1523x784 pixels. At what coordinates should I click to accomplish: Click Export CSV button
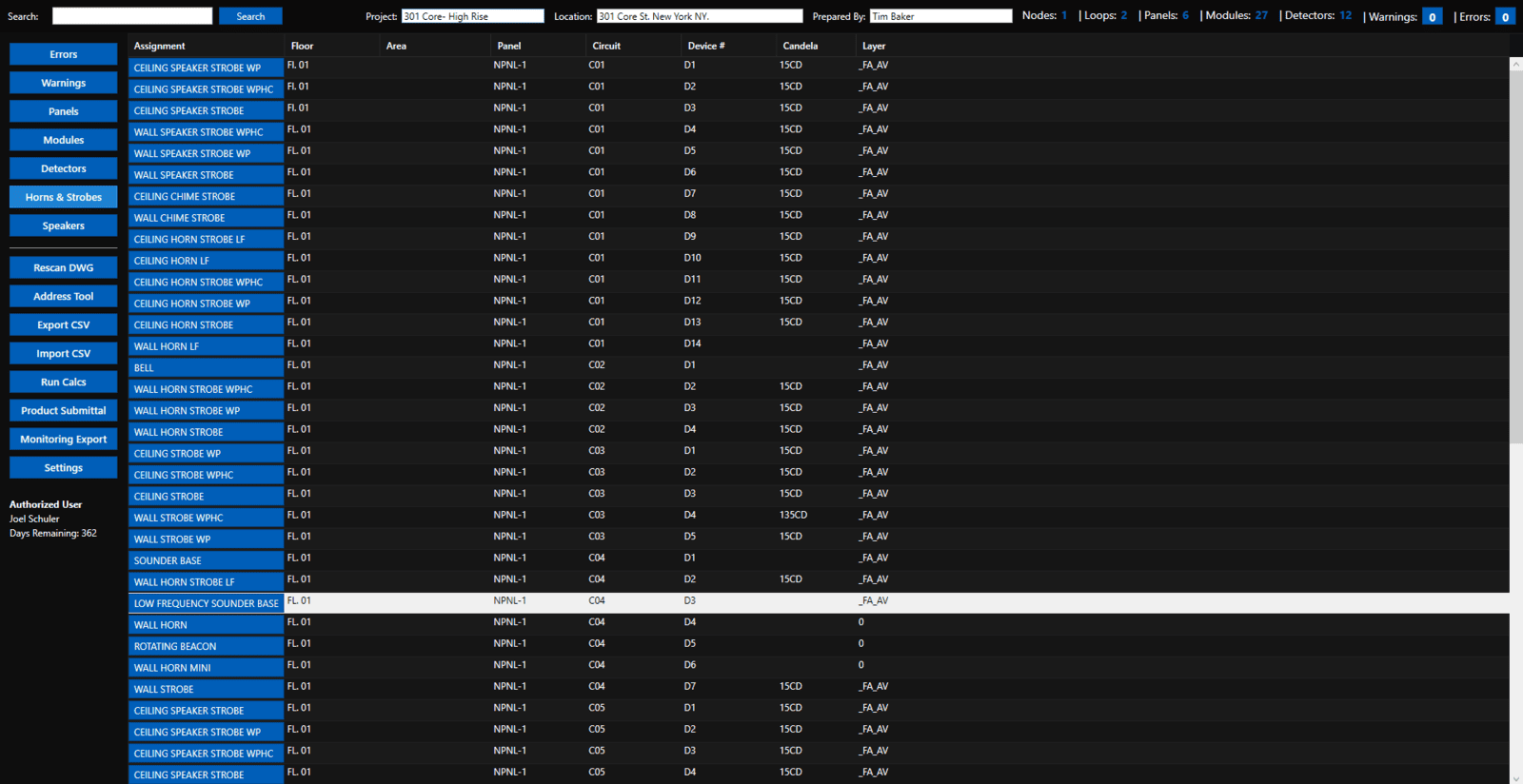(64, 324)
